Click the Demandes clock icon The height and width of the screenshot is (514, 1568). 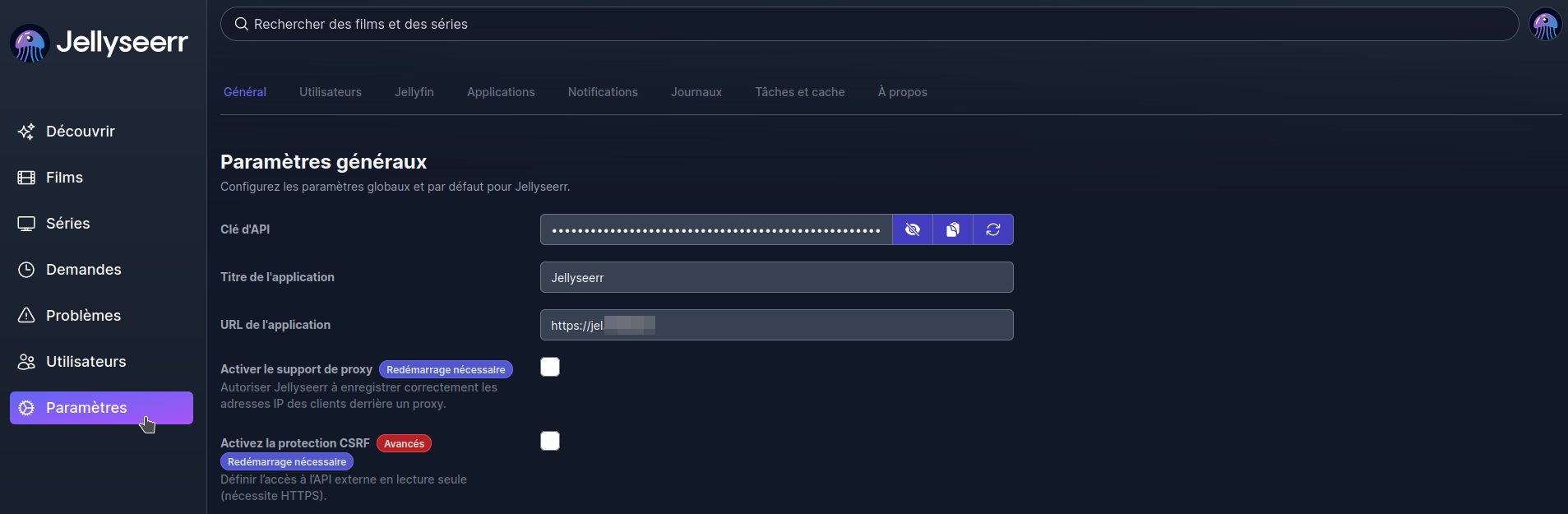pyautogui.click(x=26, y=270)
